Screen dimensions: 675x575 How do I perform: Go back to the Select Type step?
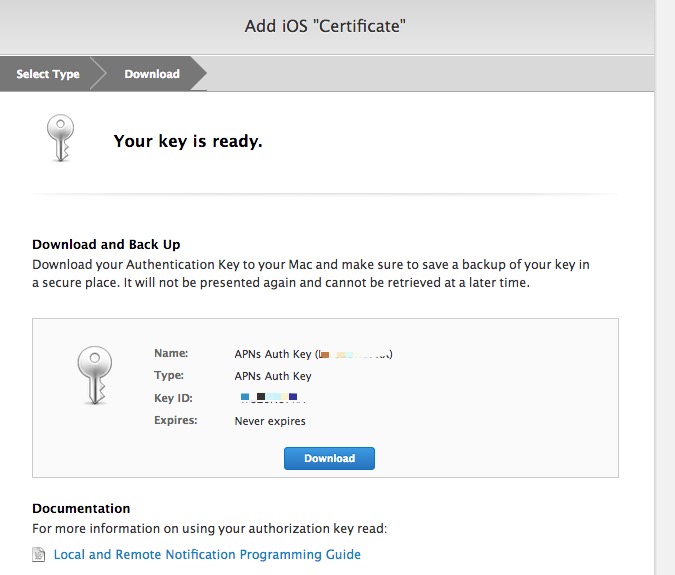click(x=48, y=74)
